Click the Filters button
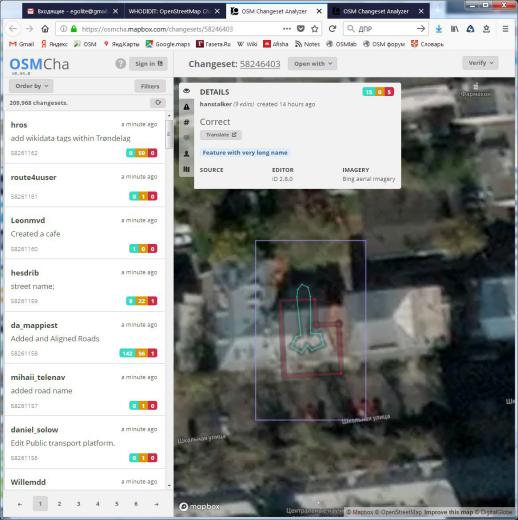The image size is (518, 520). [x=150, y=86]
